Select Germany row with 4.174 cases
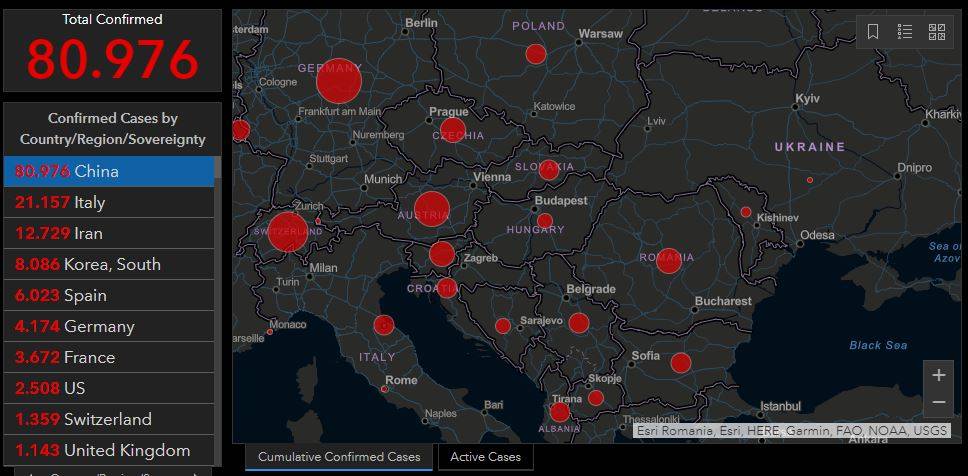 coord(109,326)
